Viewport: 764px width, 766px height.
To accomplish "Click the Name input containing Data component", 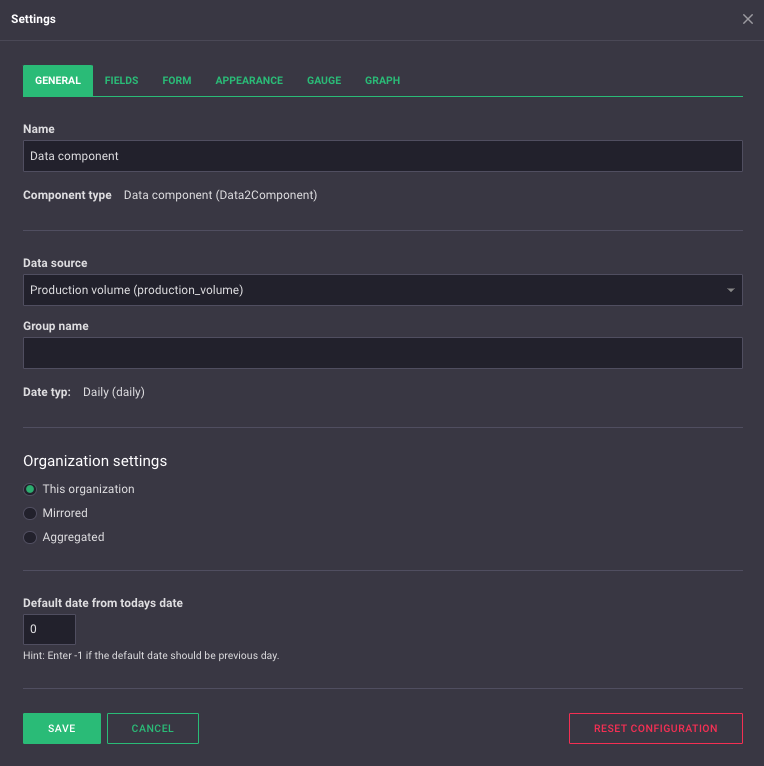I will point(382,156).
